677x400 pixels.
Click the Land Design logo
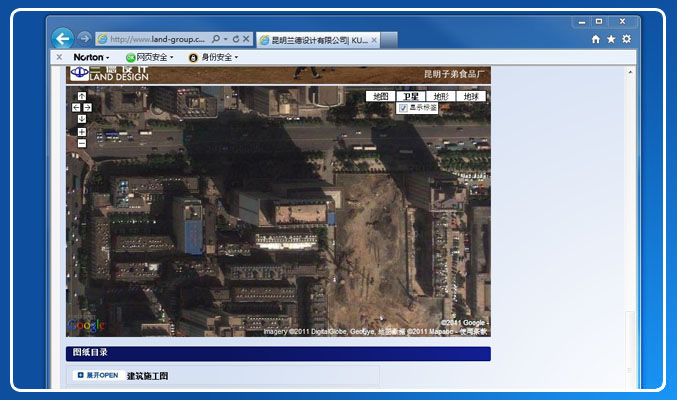click(110, 73)
